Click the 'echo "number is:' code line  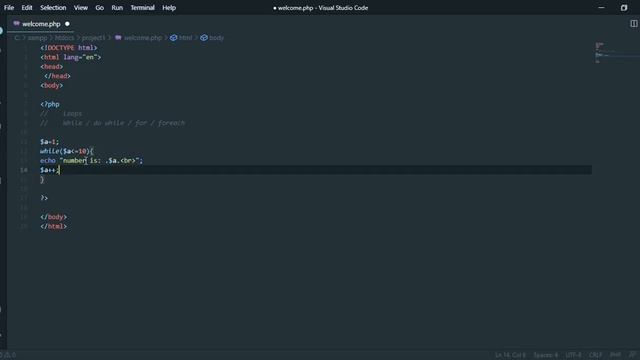pos(91,160)
